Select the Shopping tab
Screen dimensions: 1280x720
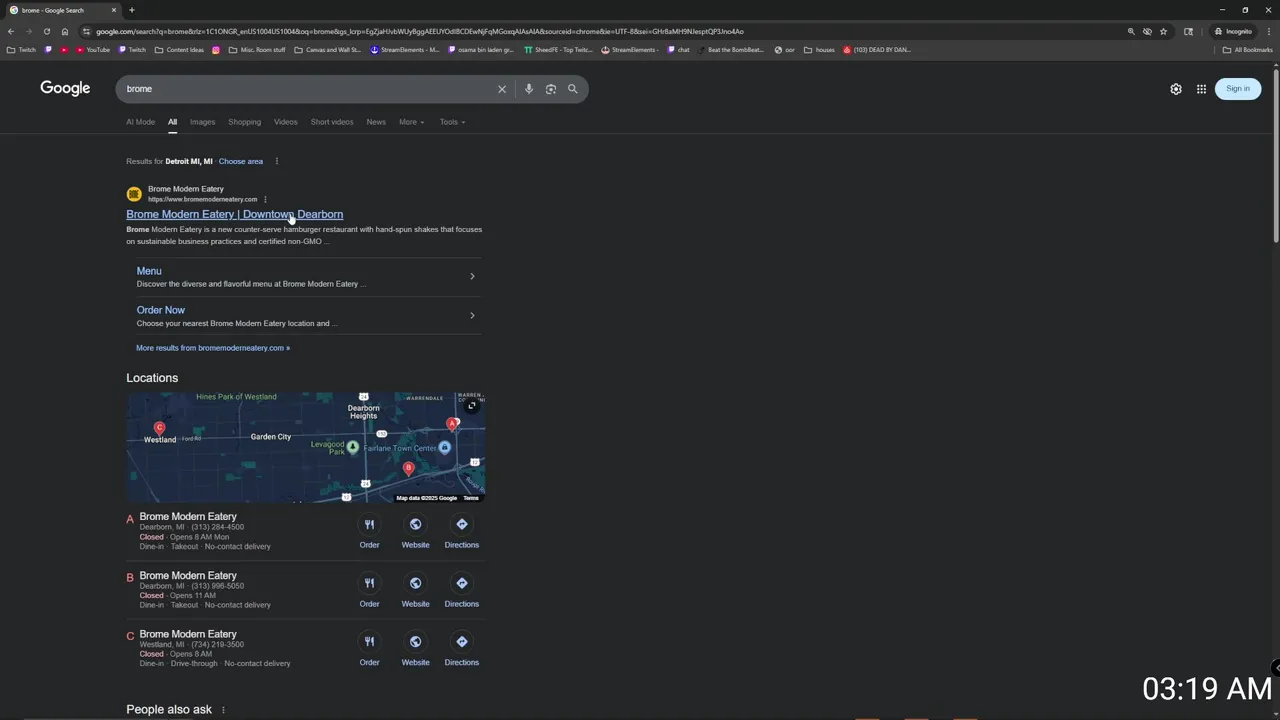[244, 122]
